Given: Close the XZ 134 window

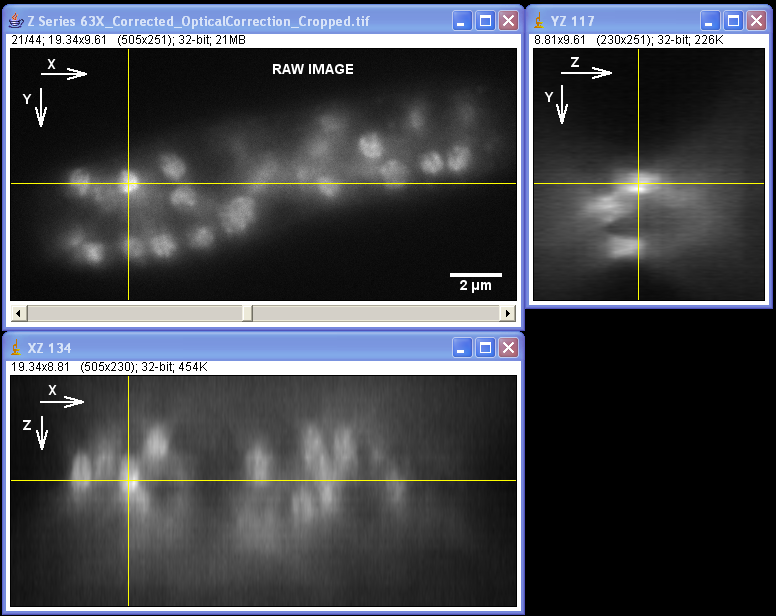Looking at the screenshot, I should tap(508, 348).
